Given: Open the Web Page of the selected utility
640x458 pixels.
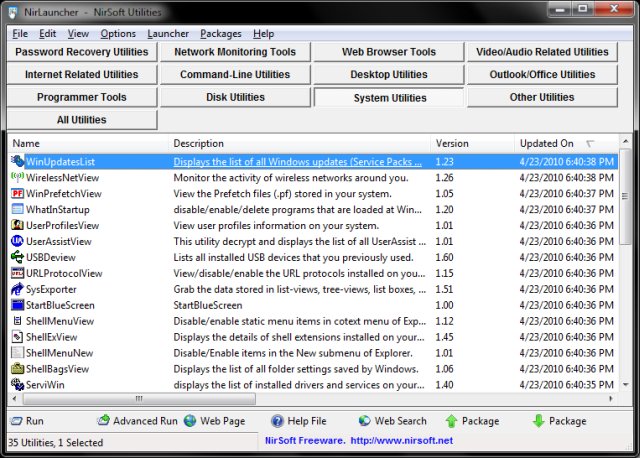Looking at the screenshot, I should pos(214,421).
